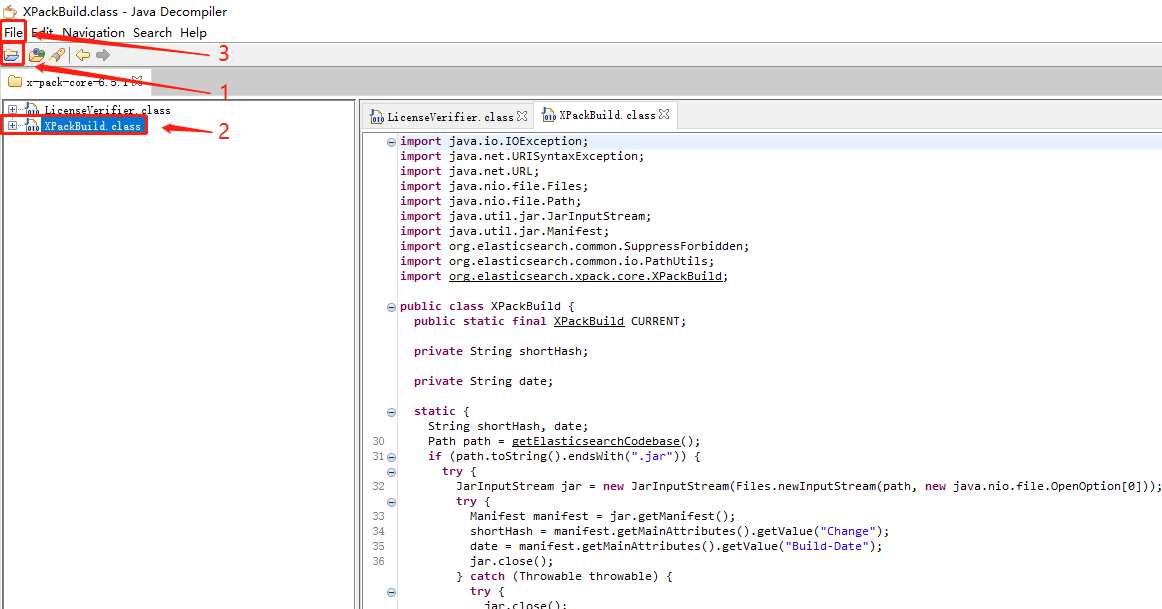1162x609 pixels.
Task: Click the Open Type toolbar icon
Action: (x=36, y=55)
